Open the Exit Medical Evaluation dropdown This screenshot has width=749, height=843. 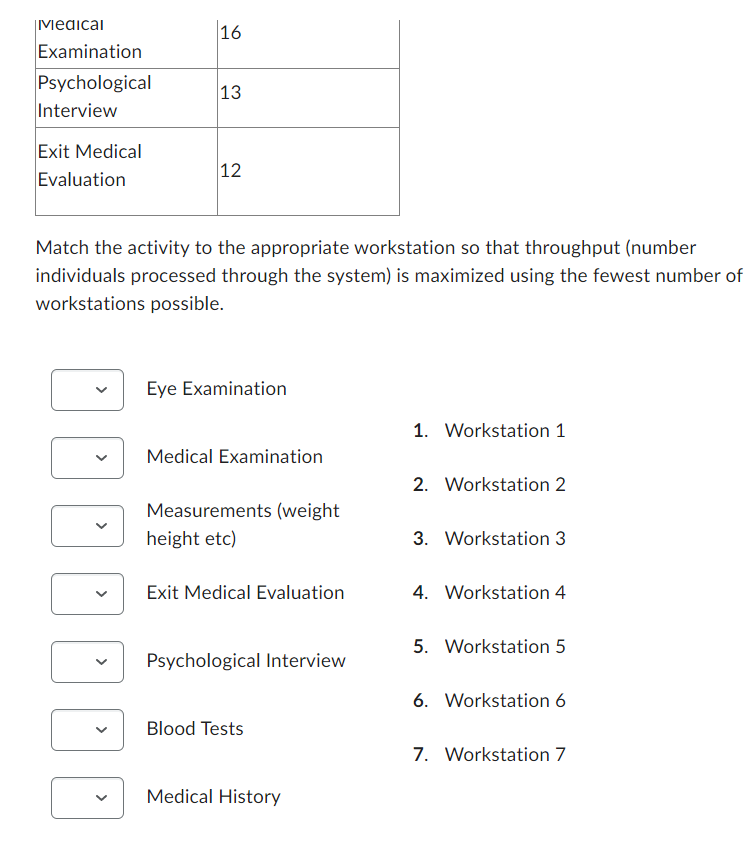pos(87,593)
